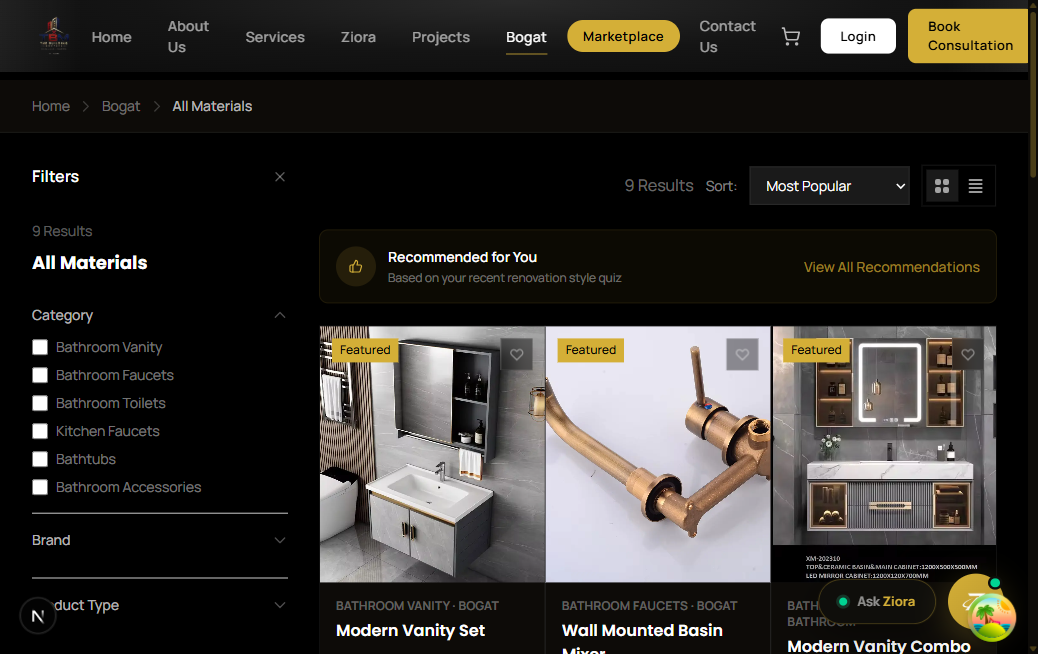Click the company logo in header
Viewport: 1038px width, 654px height.
[54, 36]
